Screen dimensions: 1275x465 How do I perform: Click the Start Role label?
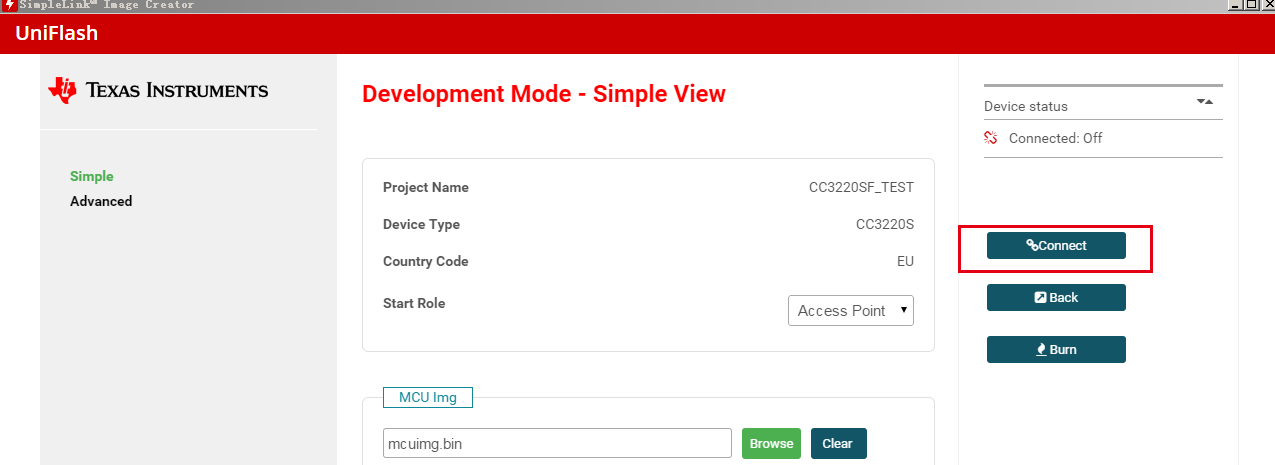pyautogui.click(x=414, y=303)
